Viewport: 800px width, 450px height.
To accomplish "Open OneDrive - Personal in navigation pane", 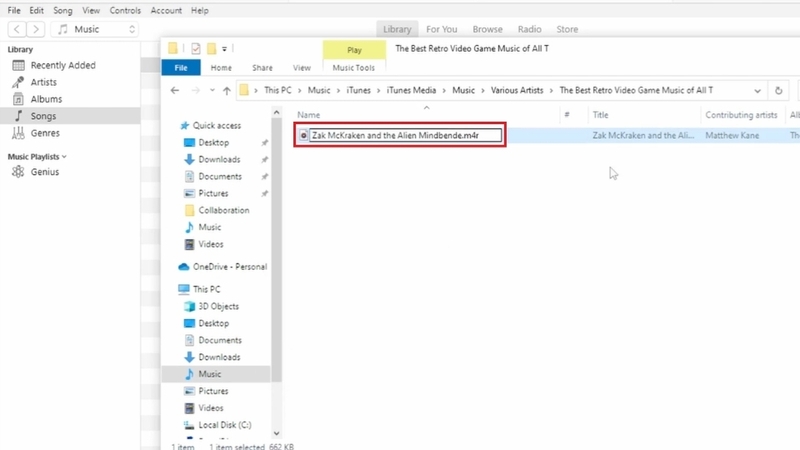I will click(x=230, y=267).
